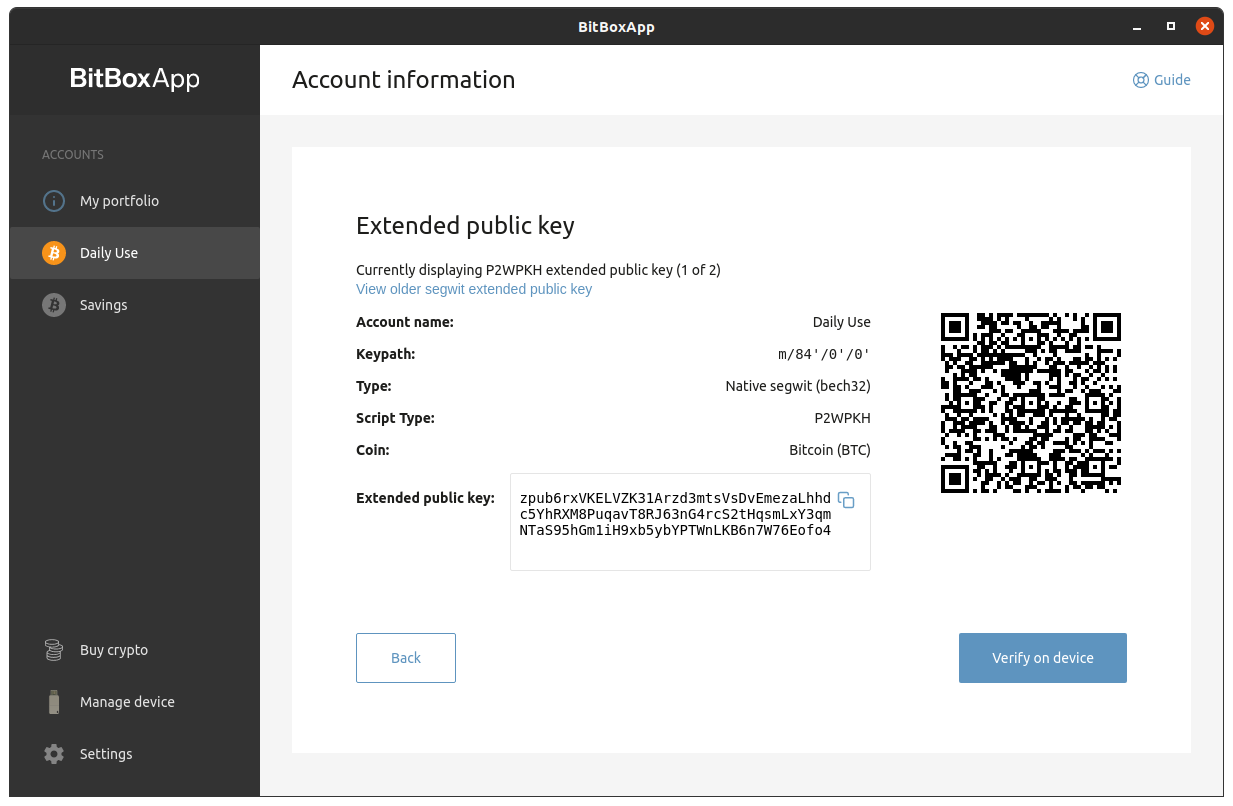1233x806 pixels.
Task: Click the gray Bitcoin icon for Savings
Action: point(54,305)
